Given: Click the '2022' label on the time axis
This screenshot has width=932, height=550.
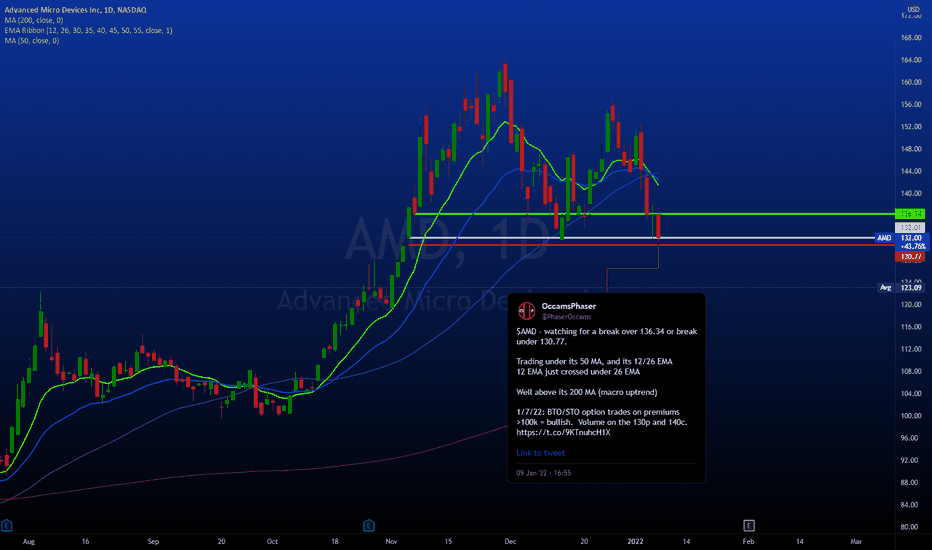Looking at the screenshot, I should point(635,541).
